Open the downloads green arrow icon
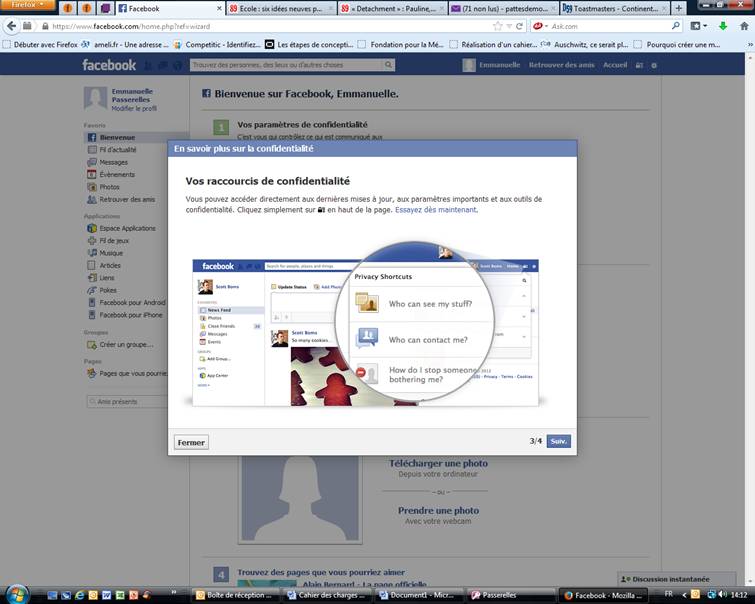The height and width of the screenshot is (604, 755). click(x=723, y=26)
